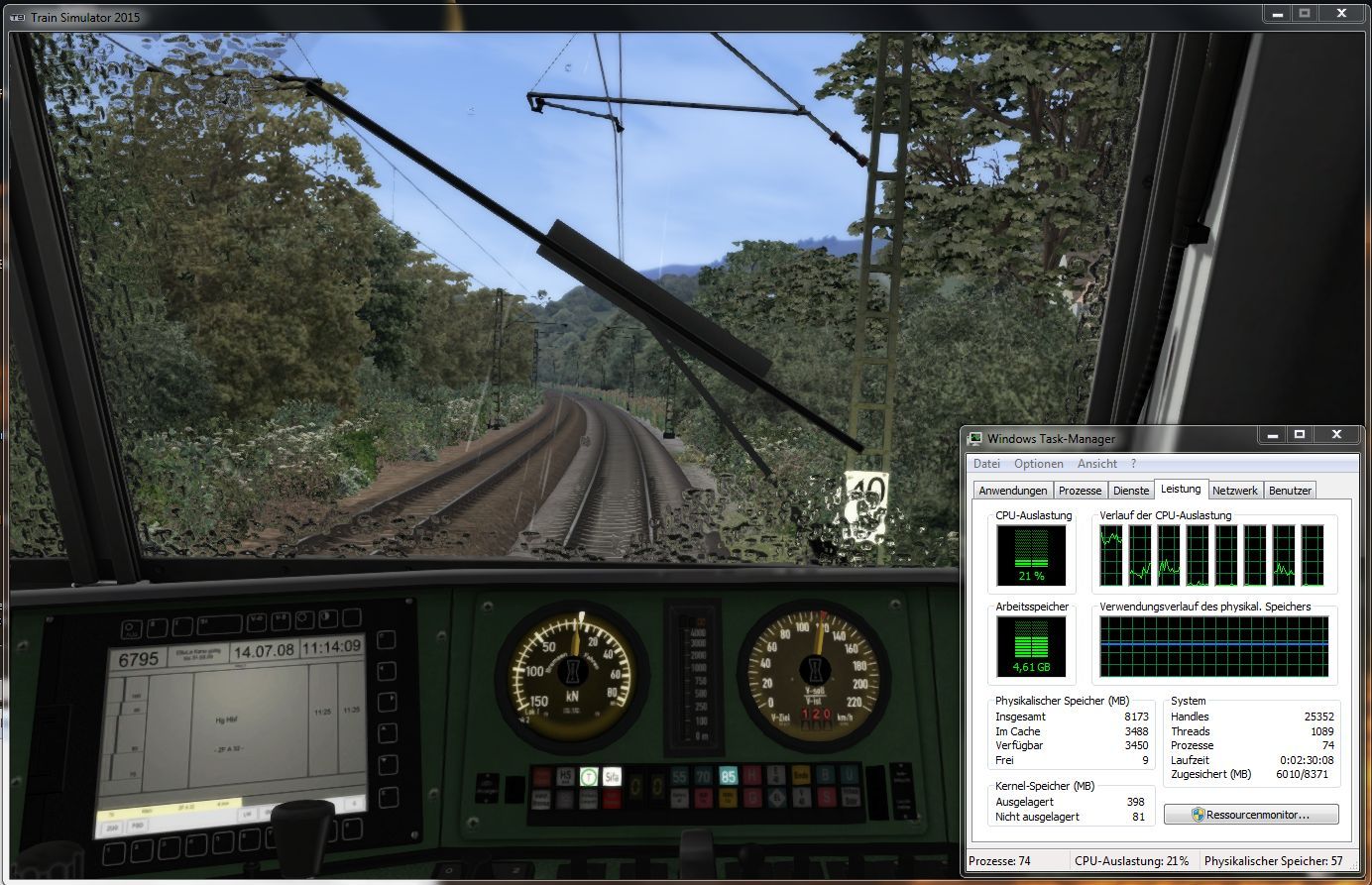Click the blue B indicator lamp
The image size is (1372, 885).
826,774
